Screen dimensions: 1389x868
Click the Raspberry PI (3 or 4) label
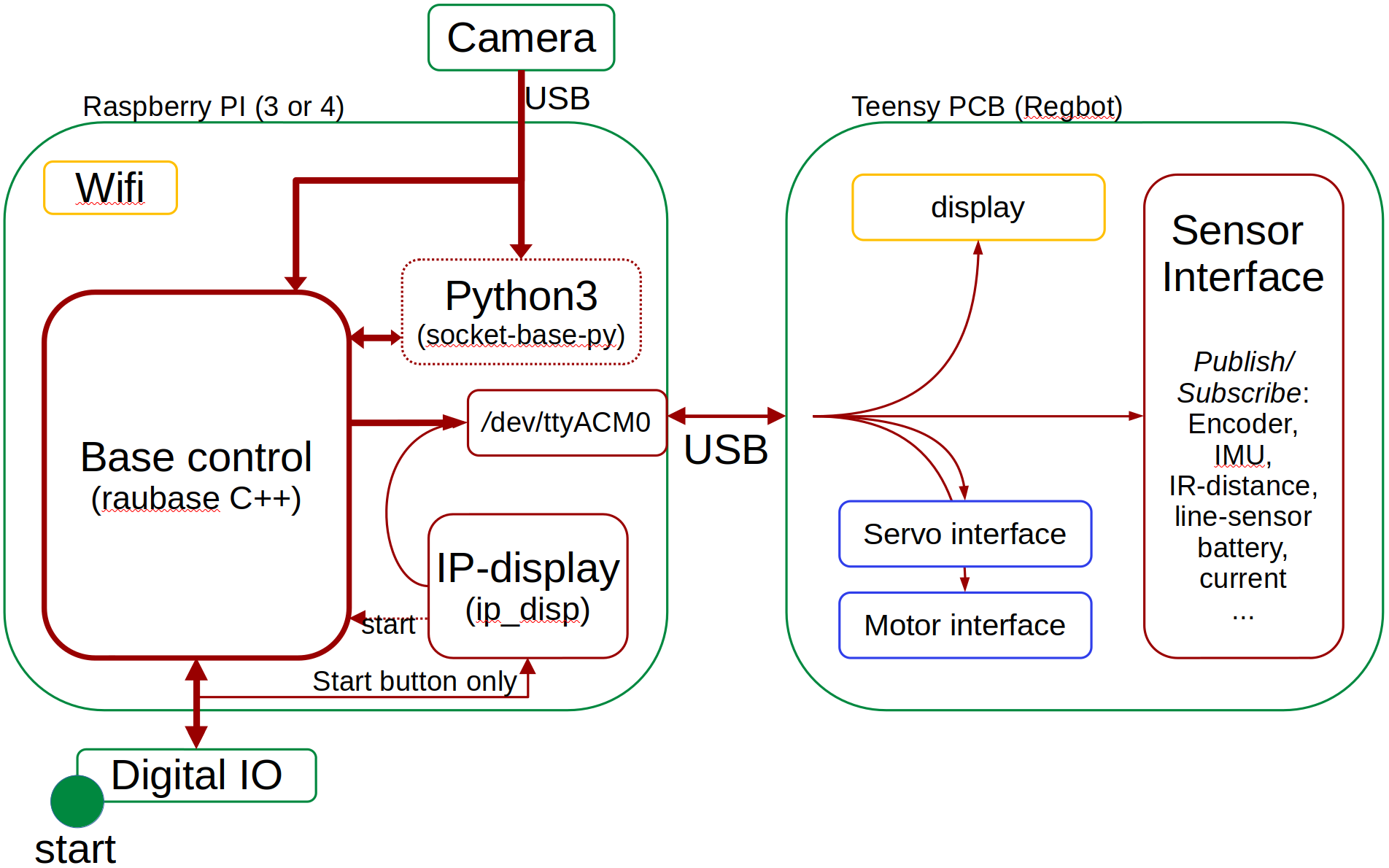[x=213, y=106]
